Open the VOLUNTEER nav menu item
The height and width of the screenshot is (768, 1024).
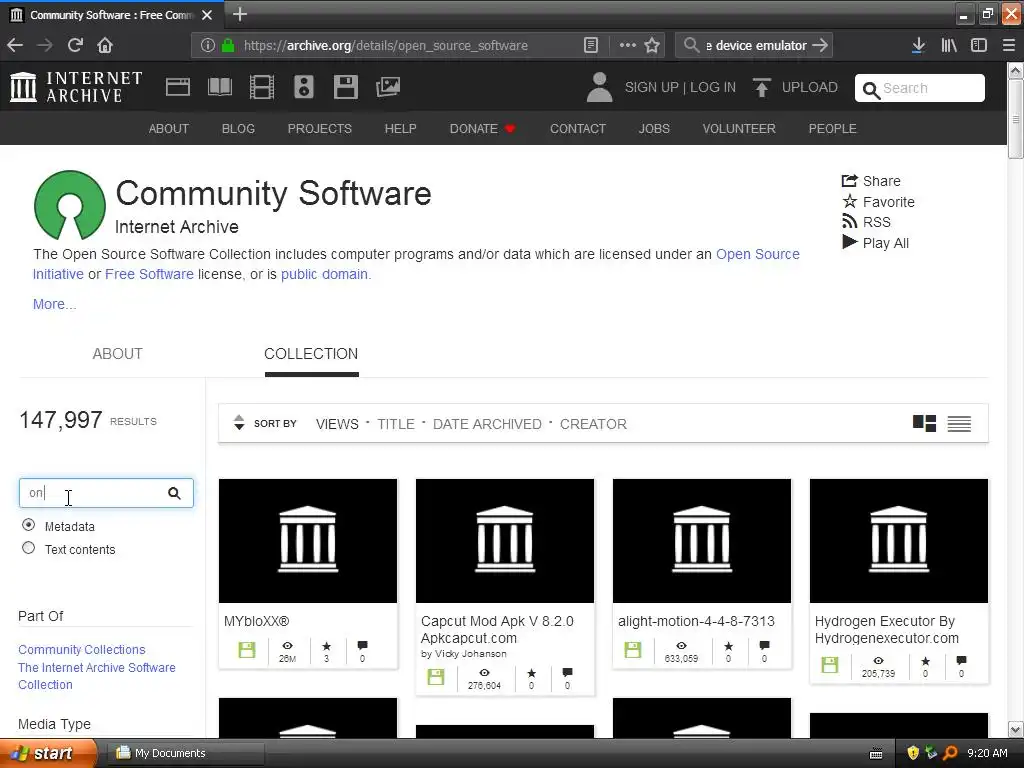pyautogui.click(x=739, y=129)
